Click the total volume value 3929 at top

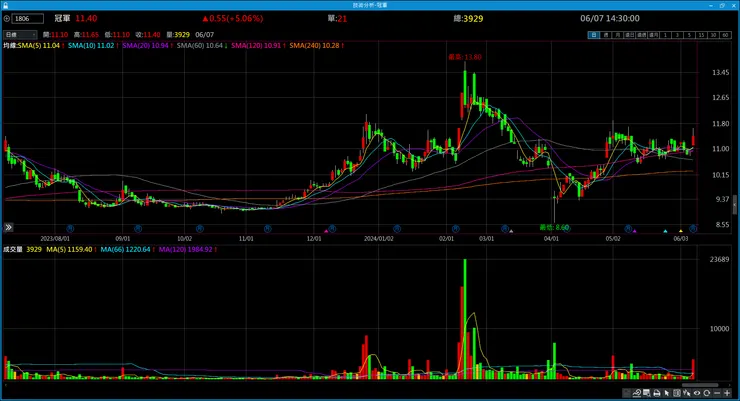473,19
